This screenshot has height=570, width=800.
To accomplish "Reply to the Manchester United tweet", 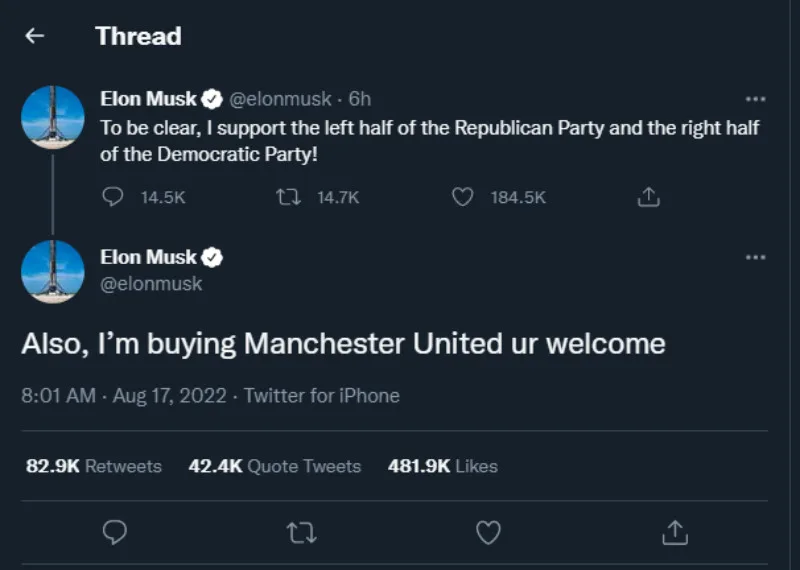I will click(x=115, y=531).
